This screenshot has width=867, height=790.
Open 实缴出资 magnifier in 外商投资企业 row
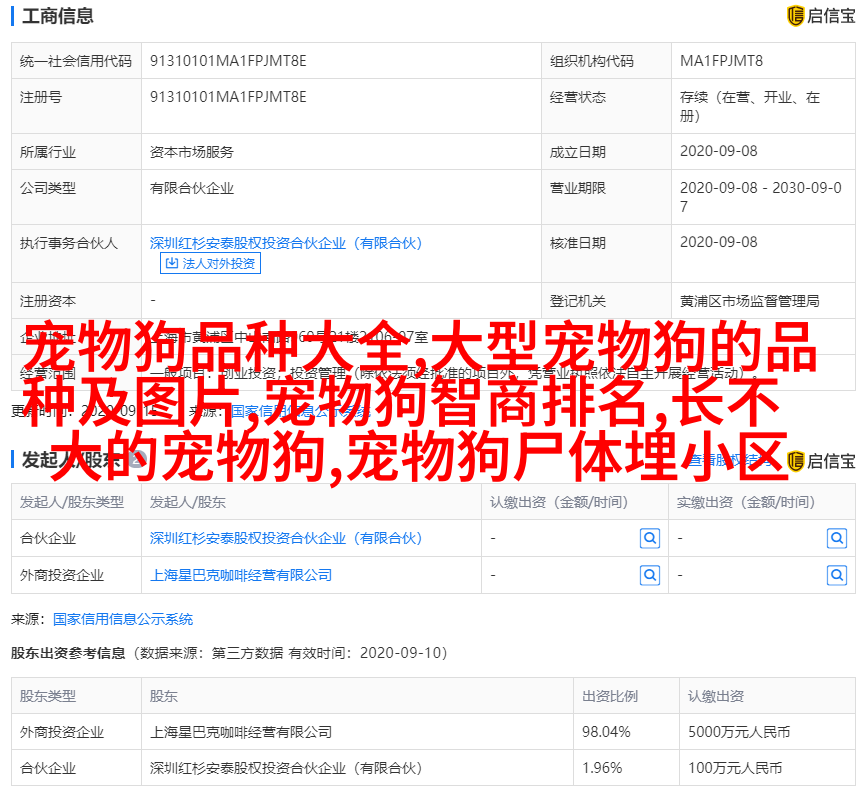(837, 575)
